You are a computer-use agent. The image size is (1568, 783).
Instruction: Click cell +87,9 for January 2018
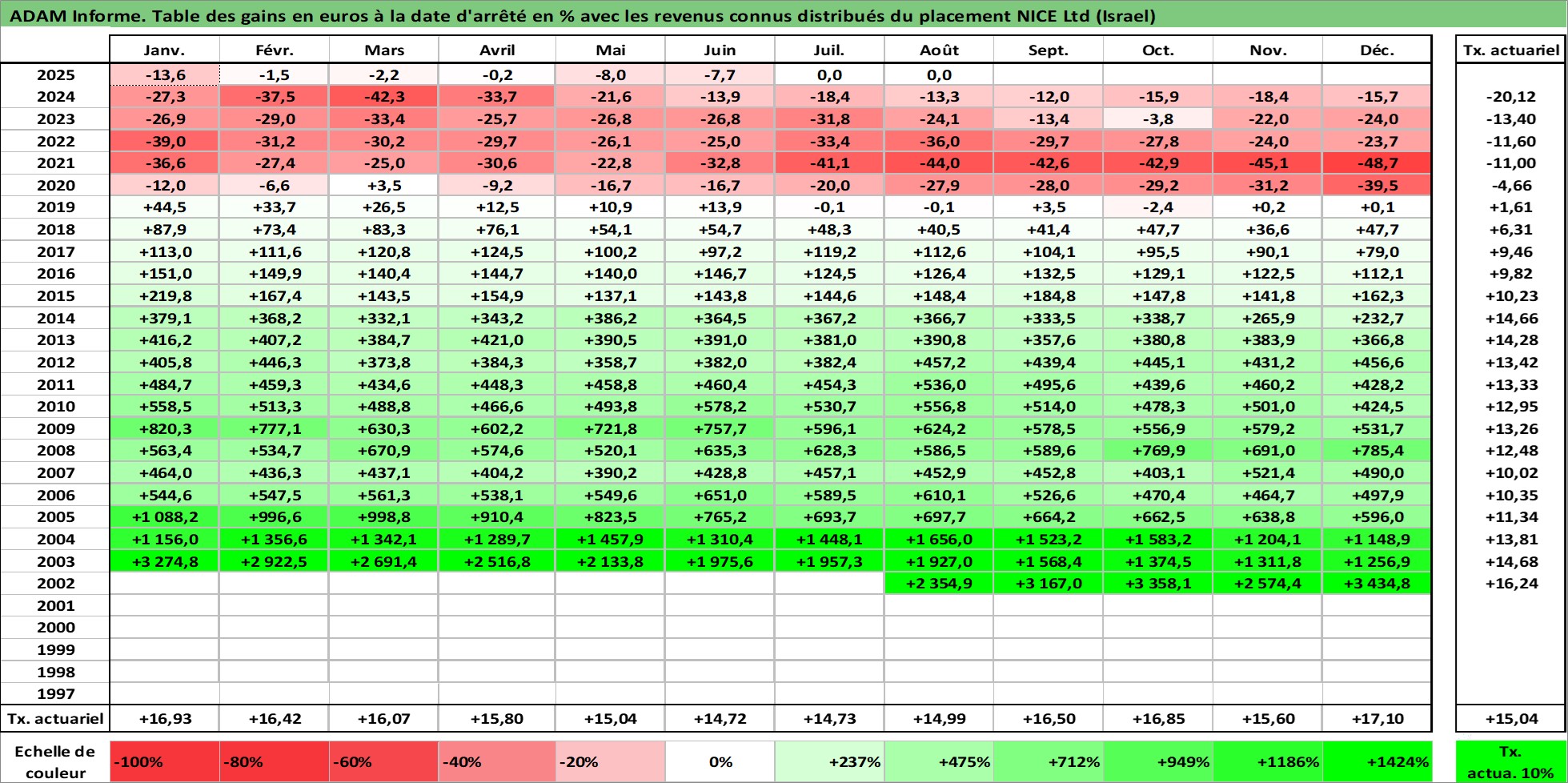164,229
